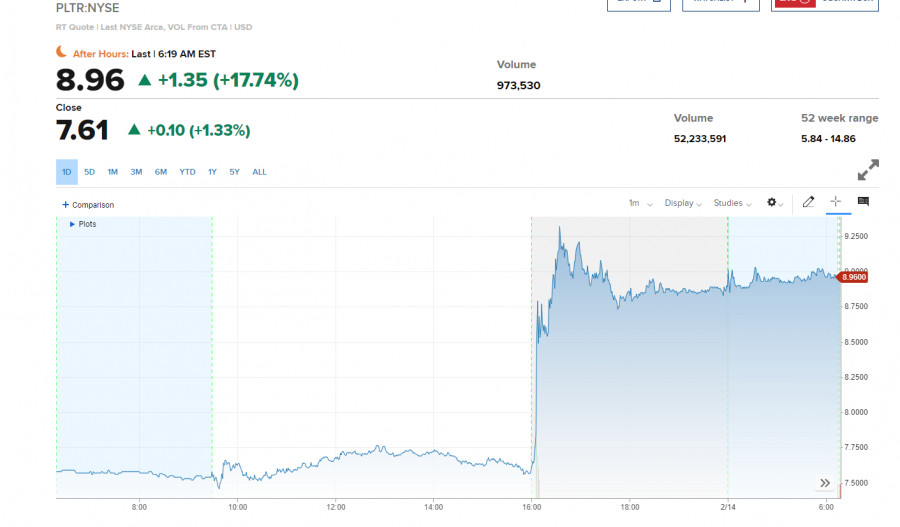Jump to latest with double-arrow icon
The width and height of the screenshot is (900, 527).
[x=825, y=483]
